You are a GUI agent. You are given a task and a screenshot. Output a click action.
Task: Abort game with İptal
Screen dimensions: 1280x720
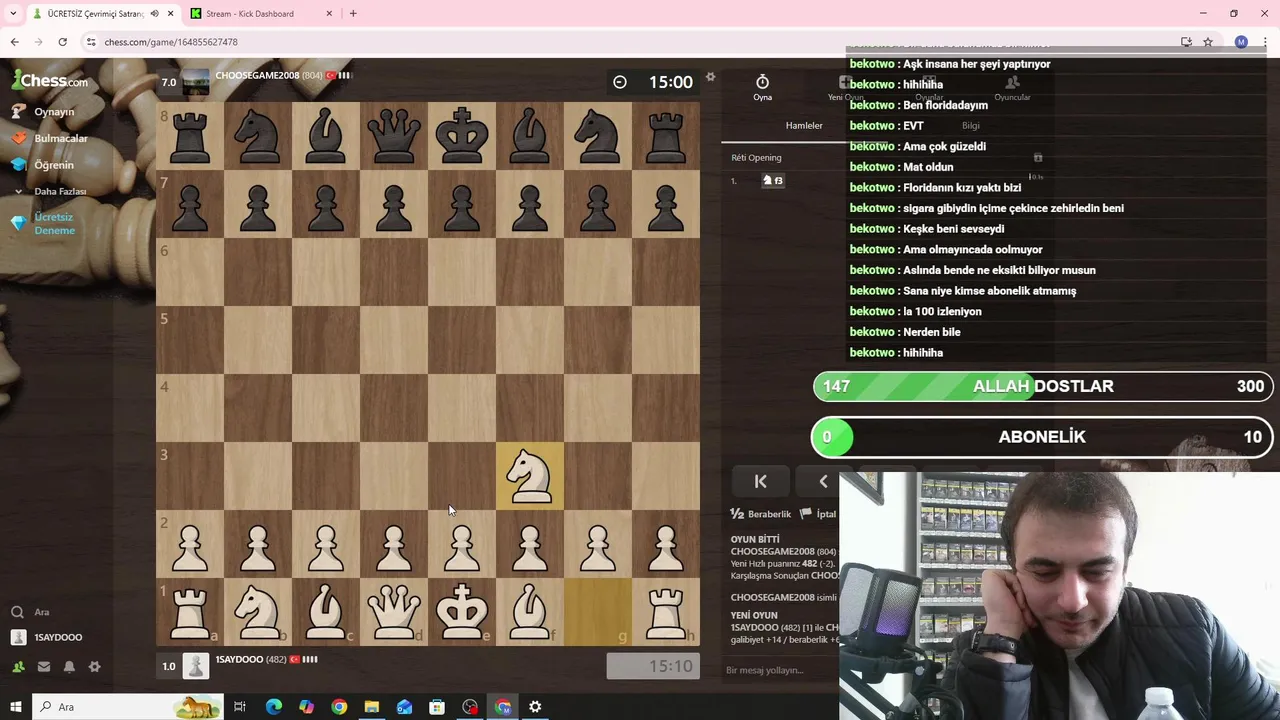[x=818, y=514]
